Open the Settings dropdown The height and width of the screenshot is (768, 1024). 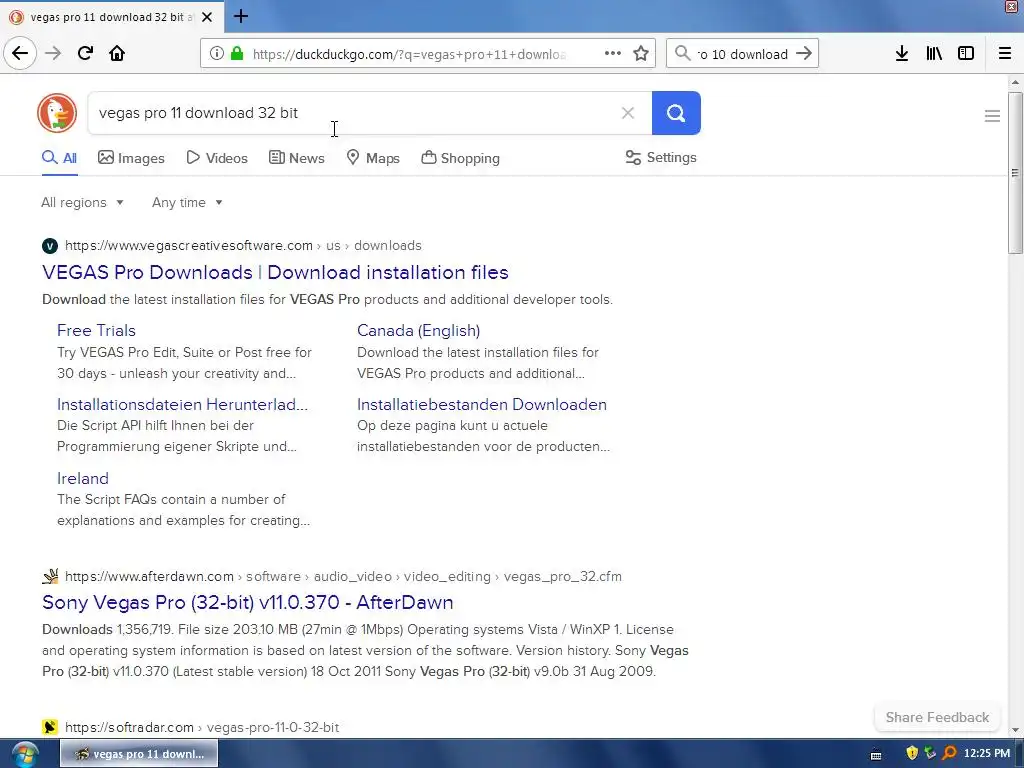[661, 157]
